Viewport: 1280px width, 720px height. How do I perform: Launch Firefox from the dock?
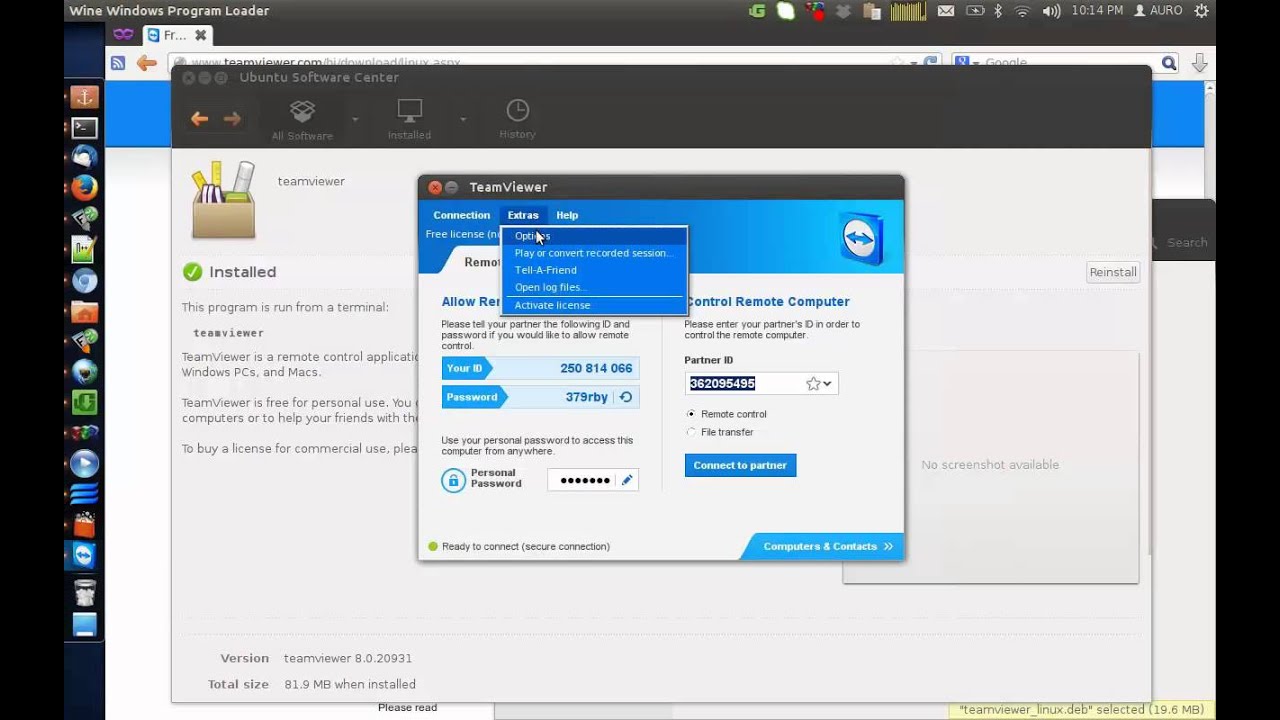tap(84, 187)
